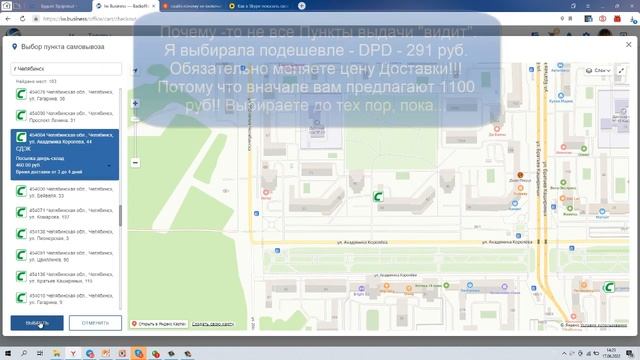Click CDEK logo of 454071 list item

point(21,213)
